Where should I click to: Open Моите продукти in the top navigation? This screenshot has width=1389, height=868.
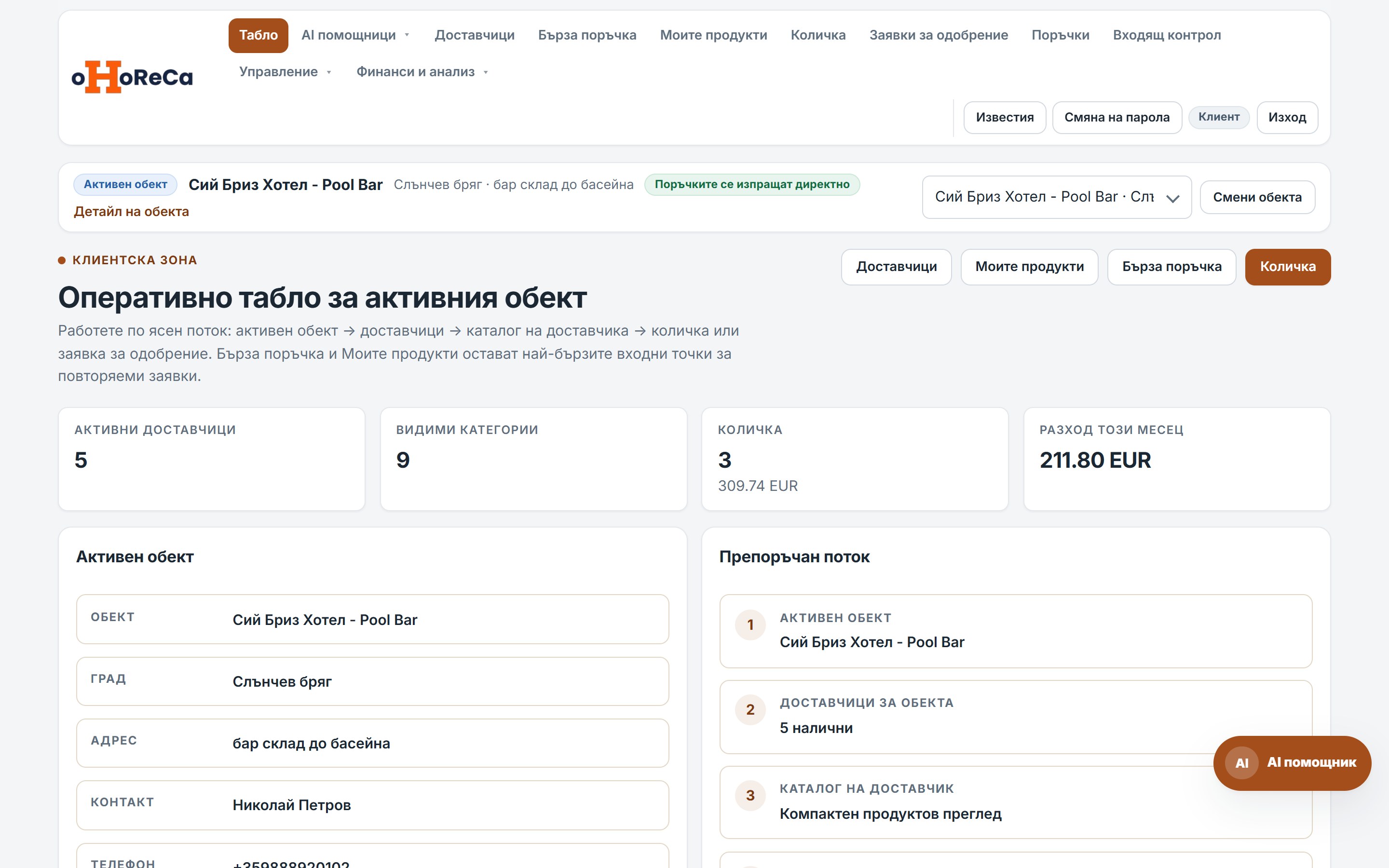click(713, 35)
